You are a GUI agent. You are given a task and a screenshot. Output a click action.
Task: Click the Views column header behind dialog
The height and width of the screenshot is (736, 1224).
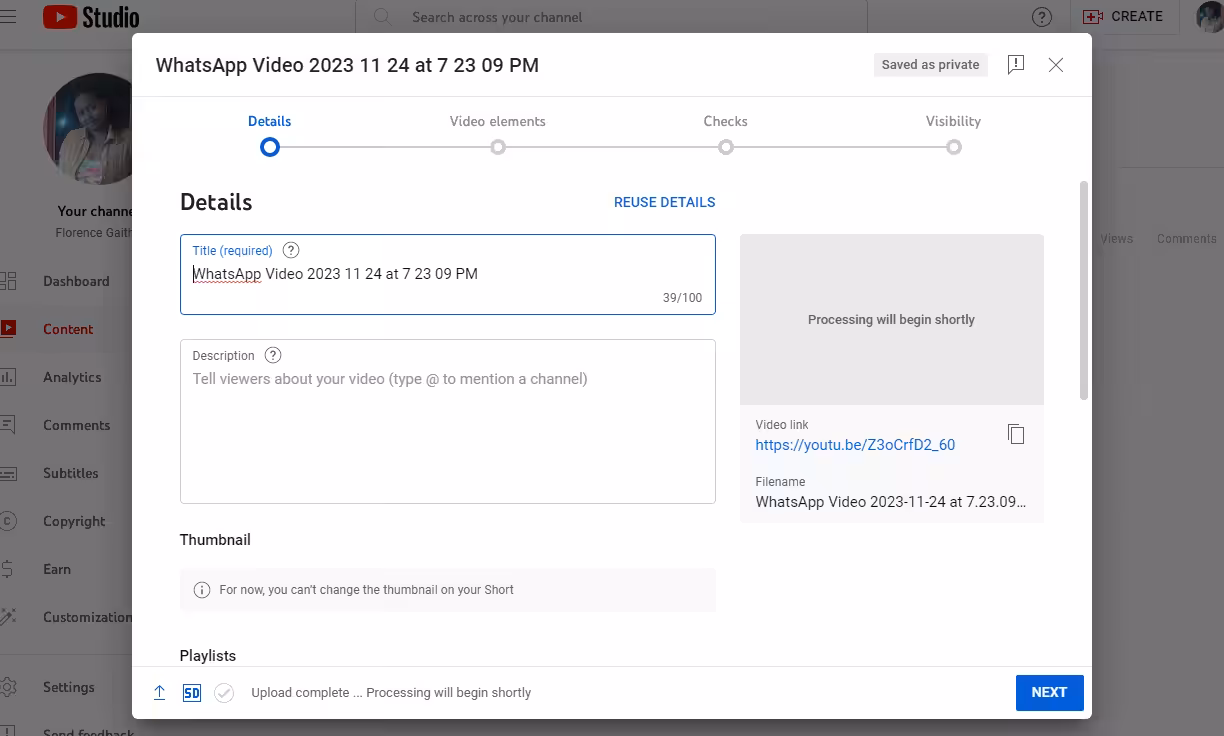point(1116,239)
